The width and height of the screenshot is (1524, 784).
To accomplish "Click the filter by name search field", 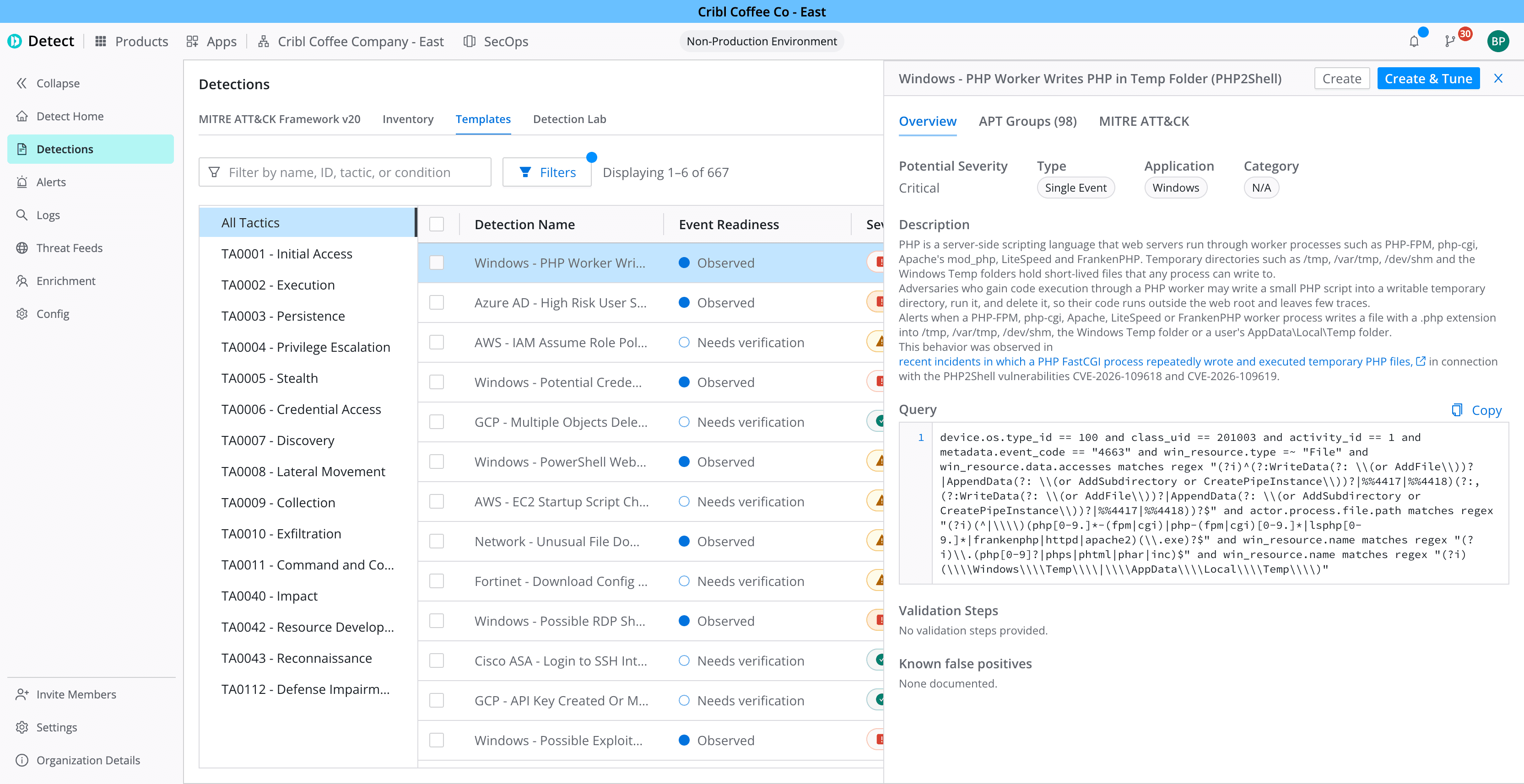I will coord(345,172).
